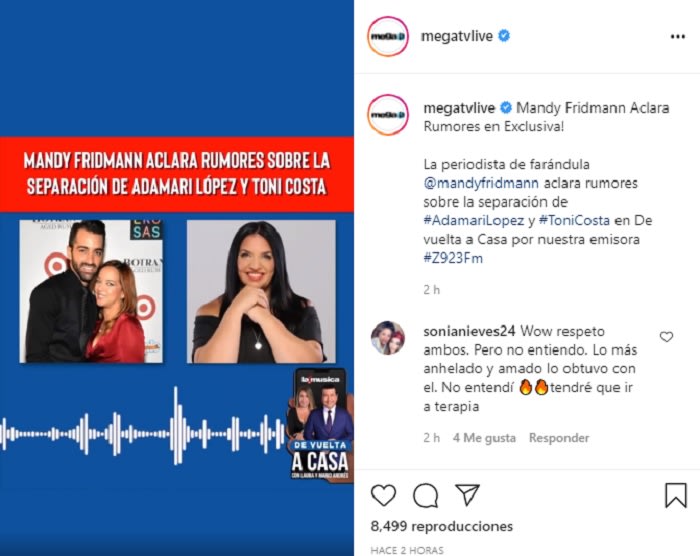Click the Mandy Fridmann portrait photo
Image resolution: width=700 pixels, height=556 pixels.
pos(261,291)
